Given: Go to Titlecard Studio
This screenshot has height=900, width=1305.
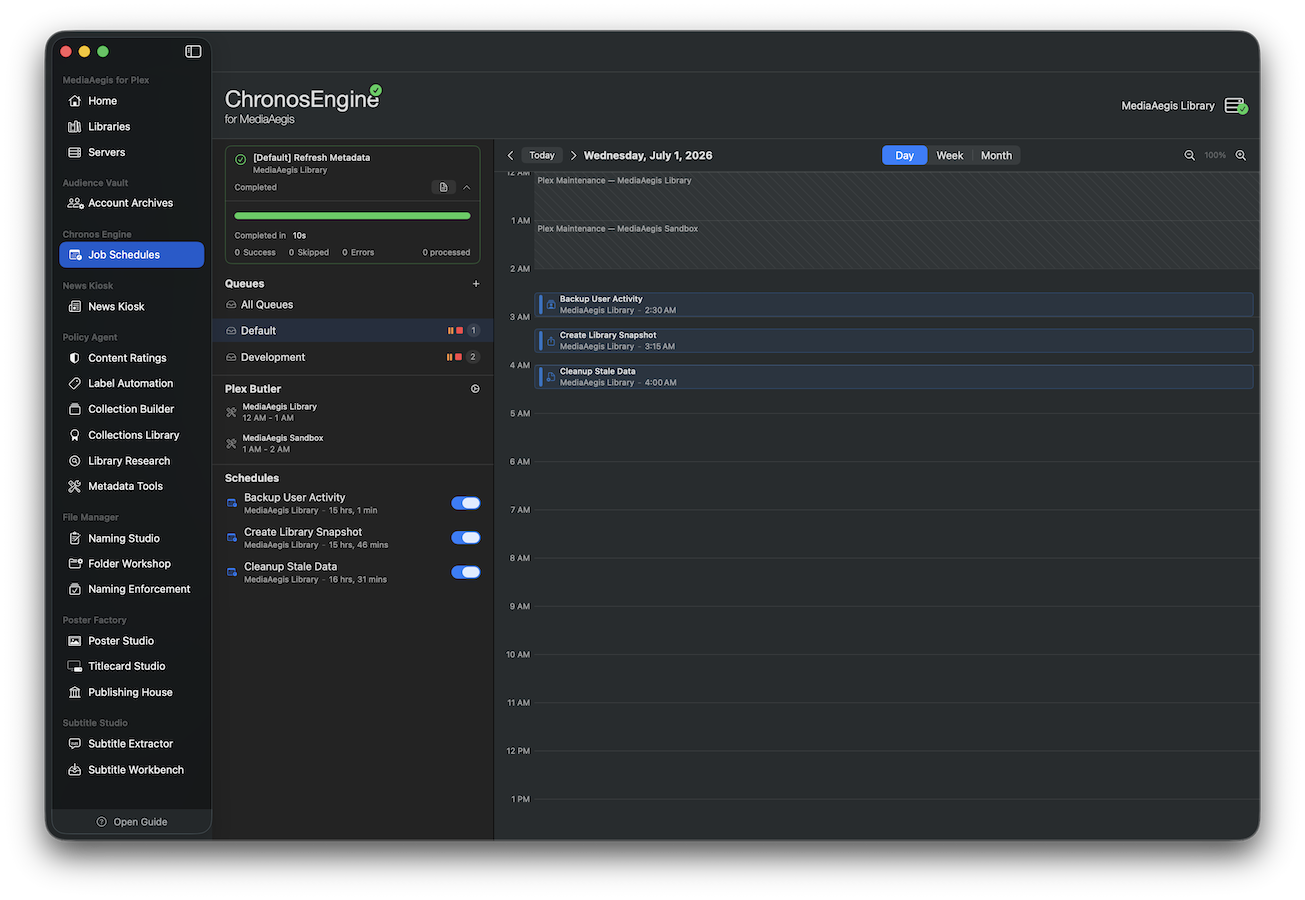Looking at the screenshot, I should point(131,666).
